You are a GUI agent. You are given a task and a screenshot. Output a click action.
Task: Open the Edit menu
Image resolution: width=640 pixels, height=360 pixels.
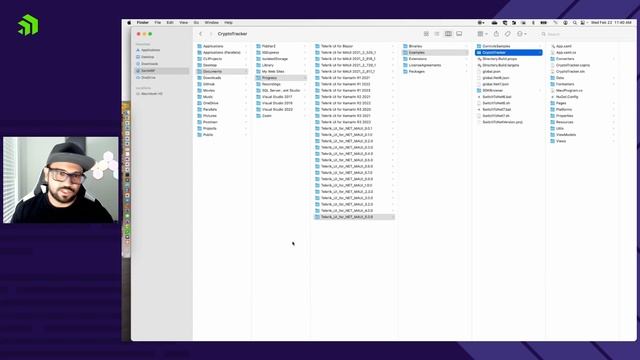(x=170, y=23)
